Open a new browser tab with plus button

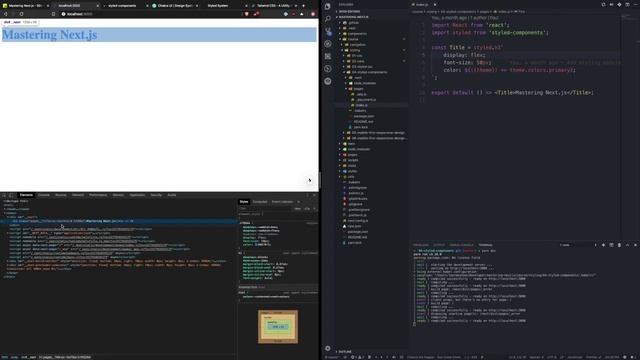click(x=303, y=6)
